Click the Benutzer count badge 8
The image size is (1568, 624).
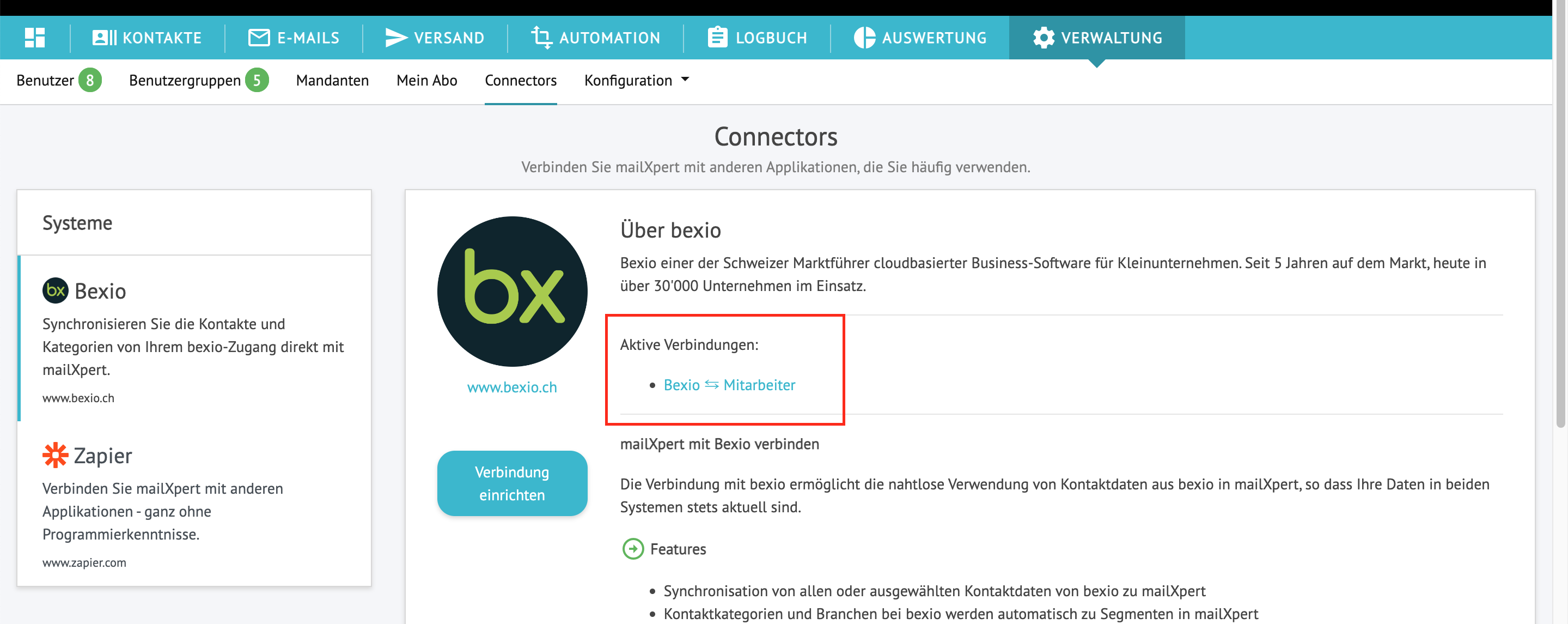[90, 81]
